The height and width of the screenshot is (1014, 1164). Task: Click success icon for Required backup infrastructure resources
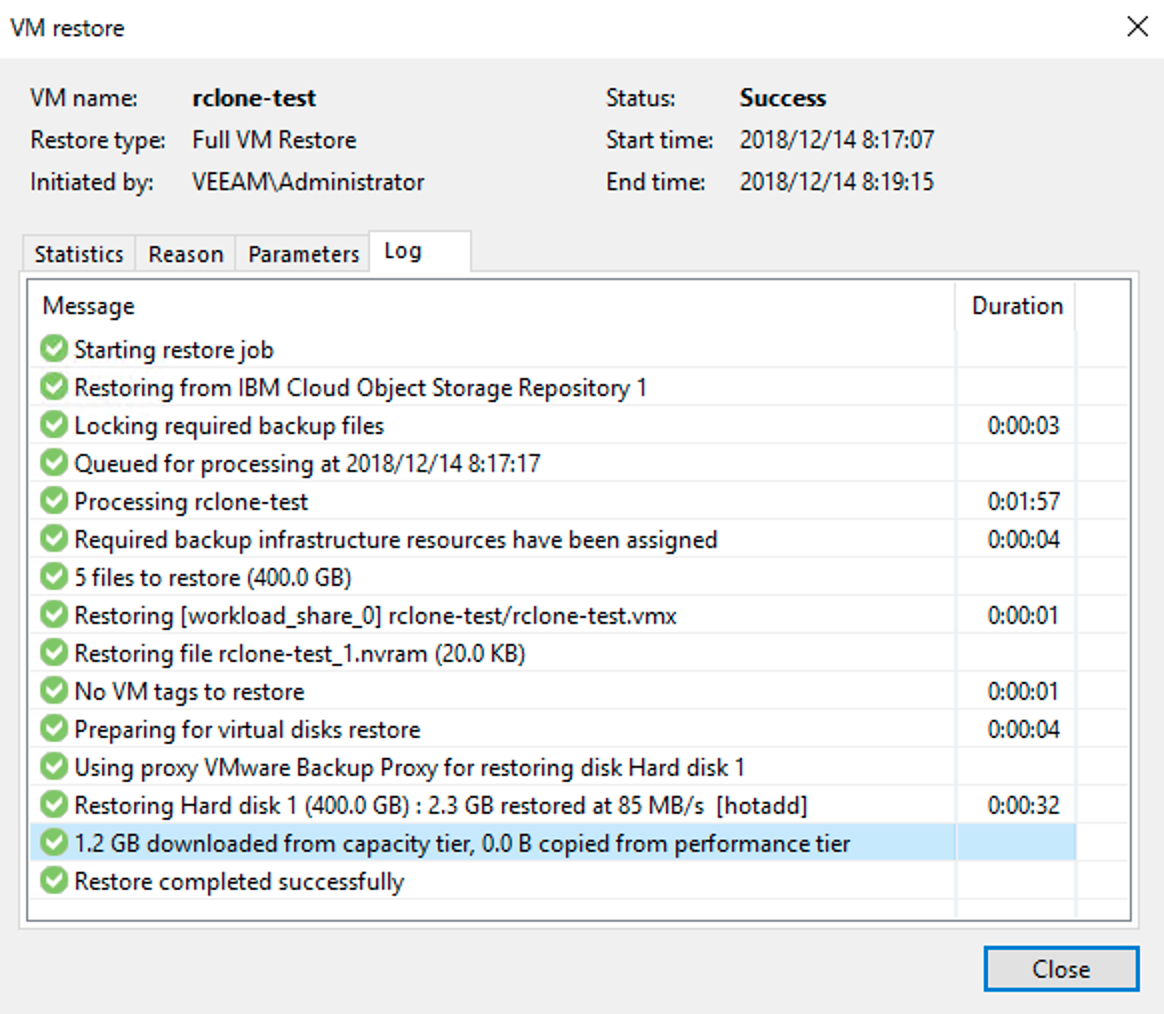[x=53, y=539]
